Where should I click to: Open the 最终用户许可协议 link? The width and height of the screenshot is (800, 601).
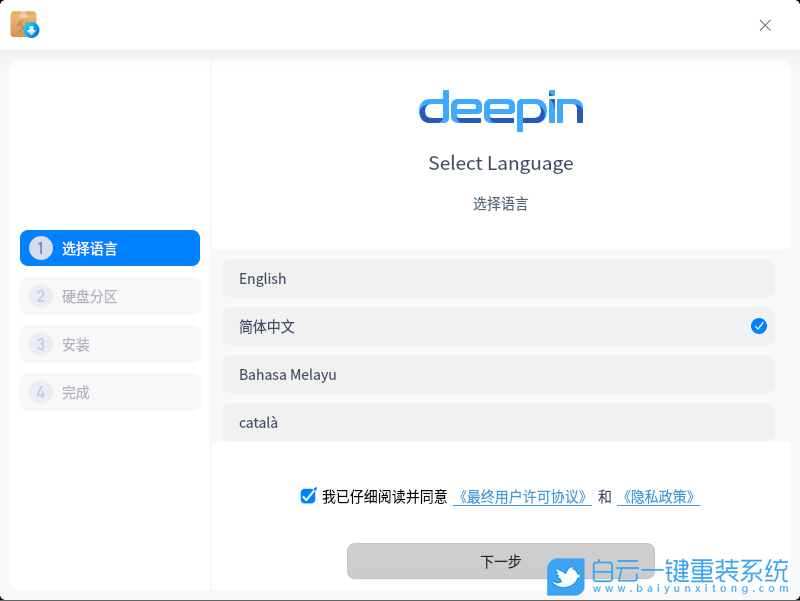pyautogui.click(x=521, y=495)
